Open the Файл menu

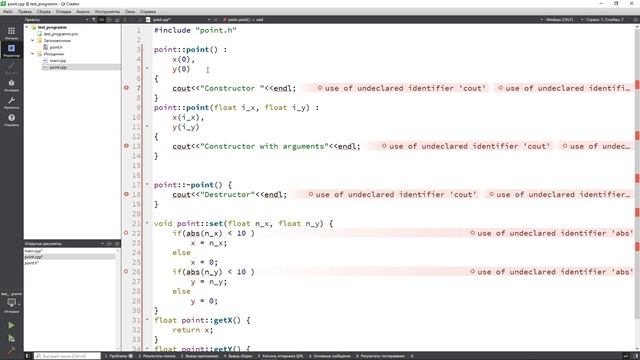[8, 11]
